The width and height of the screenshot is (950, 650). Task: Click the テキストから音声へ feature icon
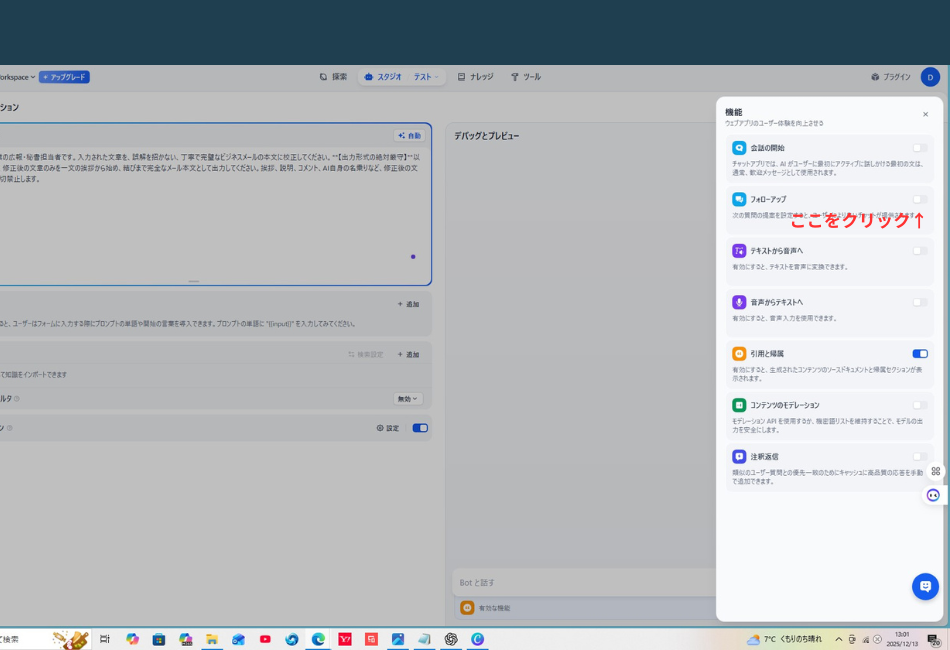pos(739,251)
